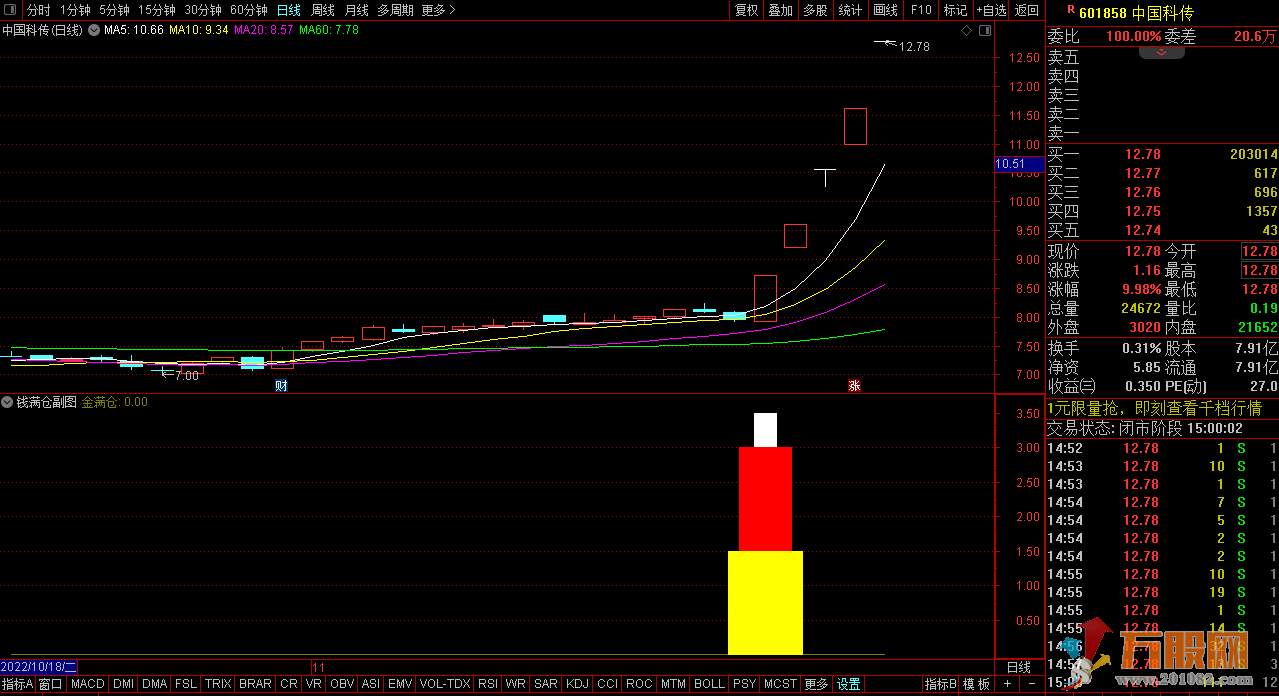Select the RSI indicator
1279x696 pixels.
pyautogui.click(x=488, y=684)
